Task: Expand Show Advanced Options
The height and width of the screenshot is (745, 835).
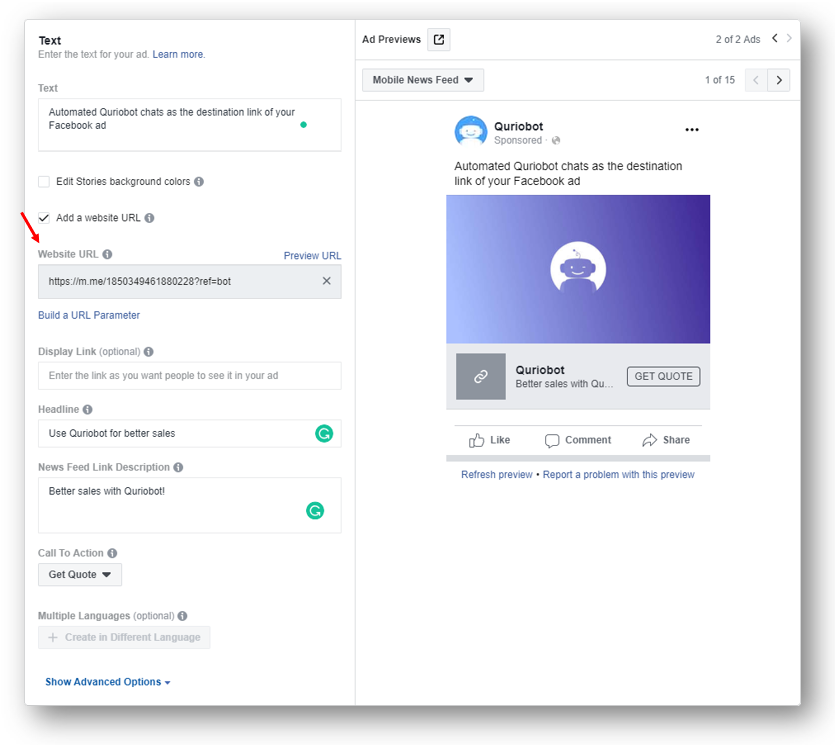Action: point(108,682)
